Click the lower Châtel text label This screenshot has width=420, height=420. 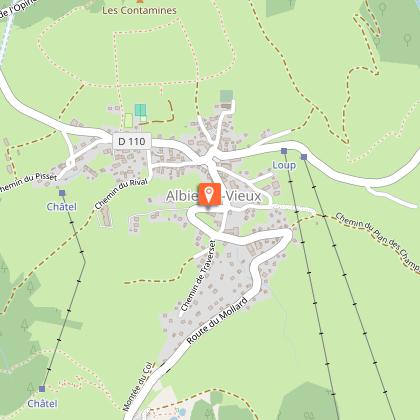(x=42, y=404)
